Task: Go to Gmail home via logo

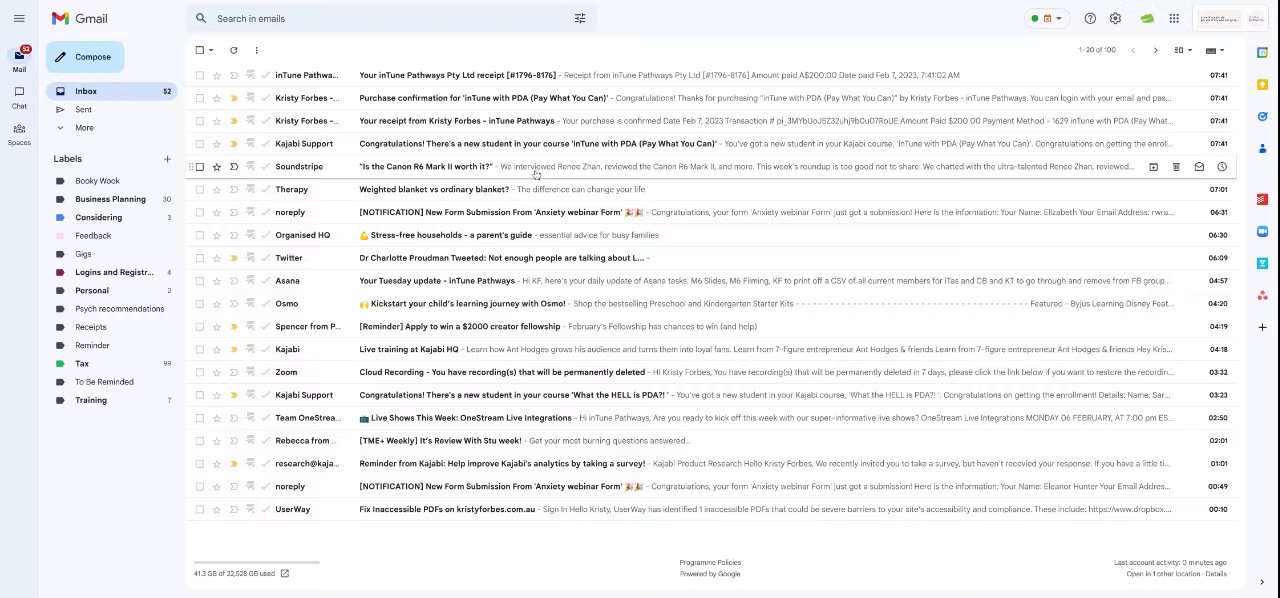Action: click(80, 18)
